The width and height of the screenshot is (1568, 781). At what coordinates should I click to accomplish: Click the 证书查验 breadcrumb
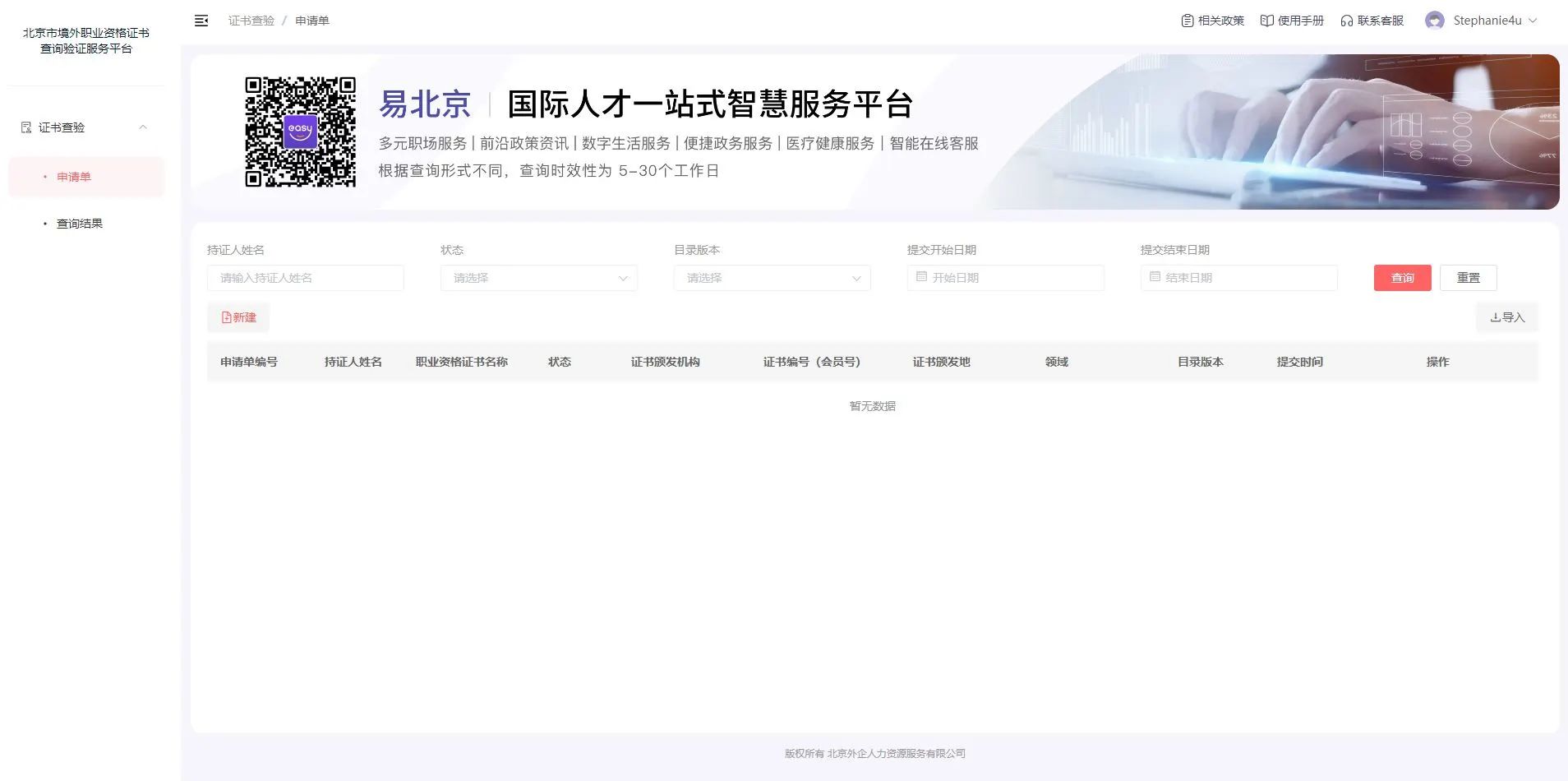tap(251, 21)
